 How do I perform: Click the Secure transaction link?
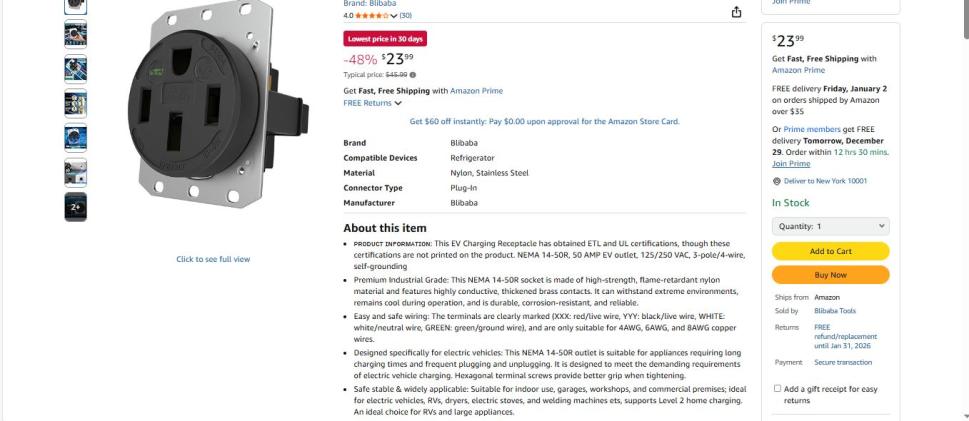point(843,362)
